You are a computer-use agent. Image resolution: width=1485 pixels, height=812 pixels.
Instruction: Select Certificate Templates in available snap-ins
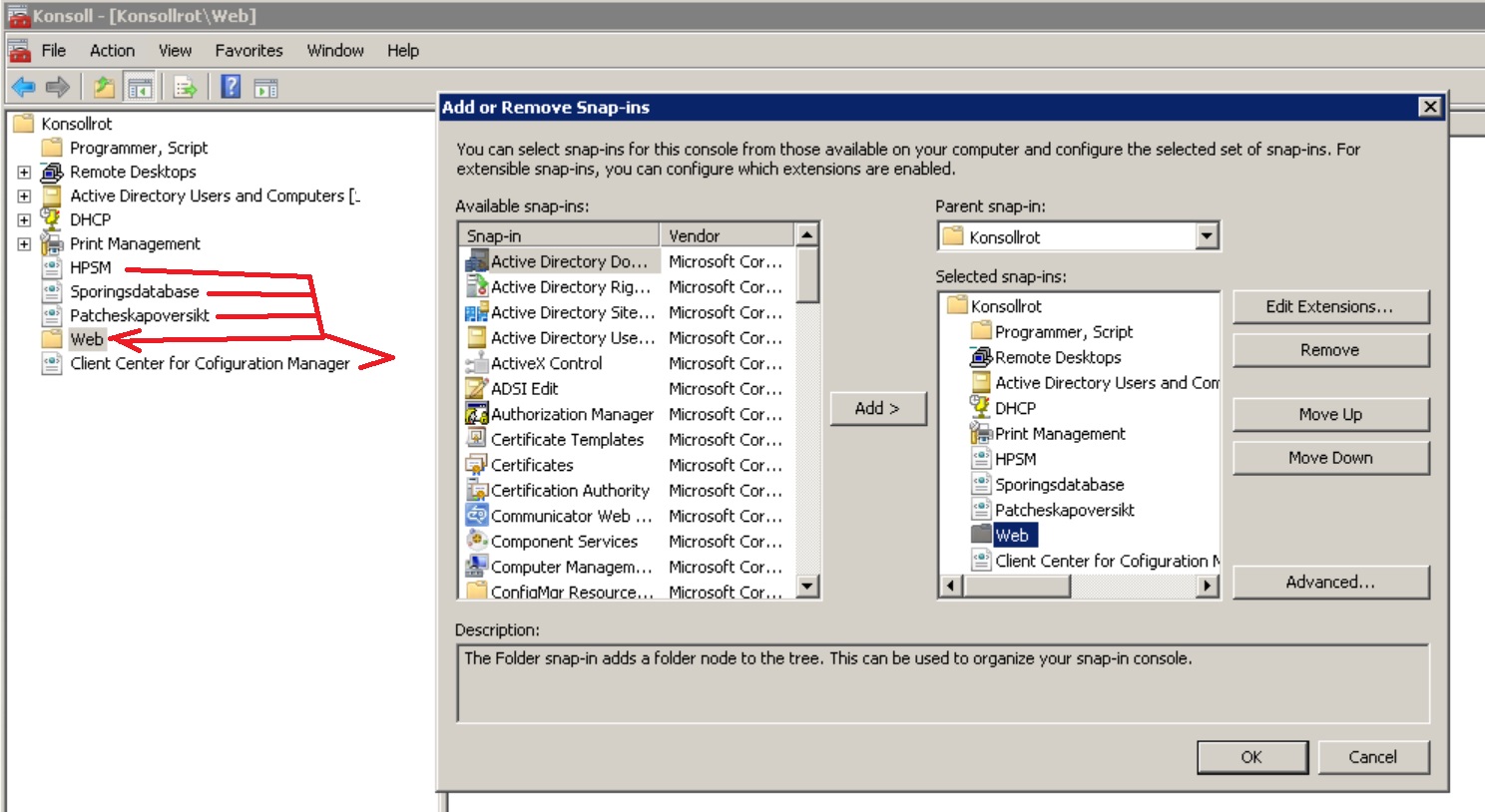click(568, 440)
